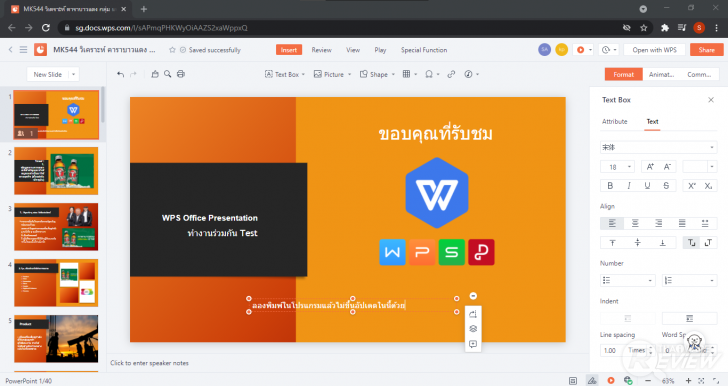Viewport: 728px width, 386px height.
Task: Toggle bold formatting
Action: [610, 186]
